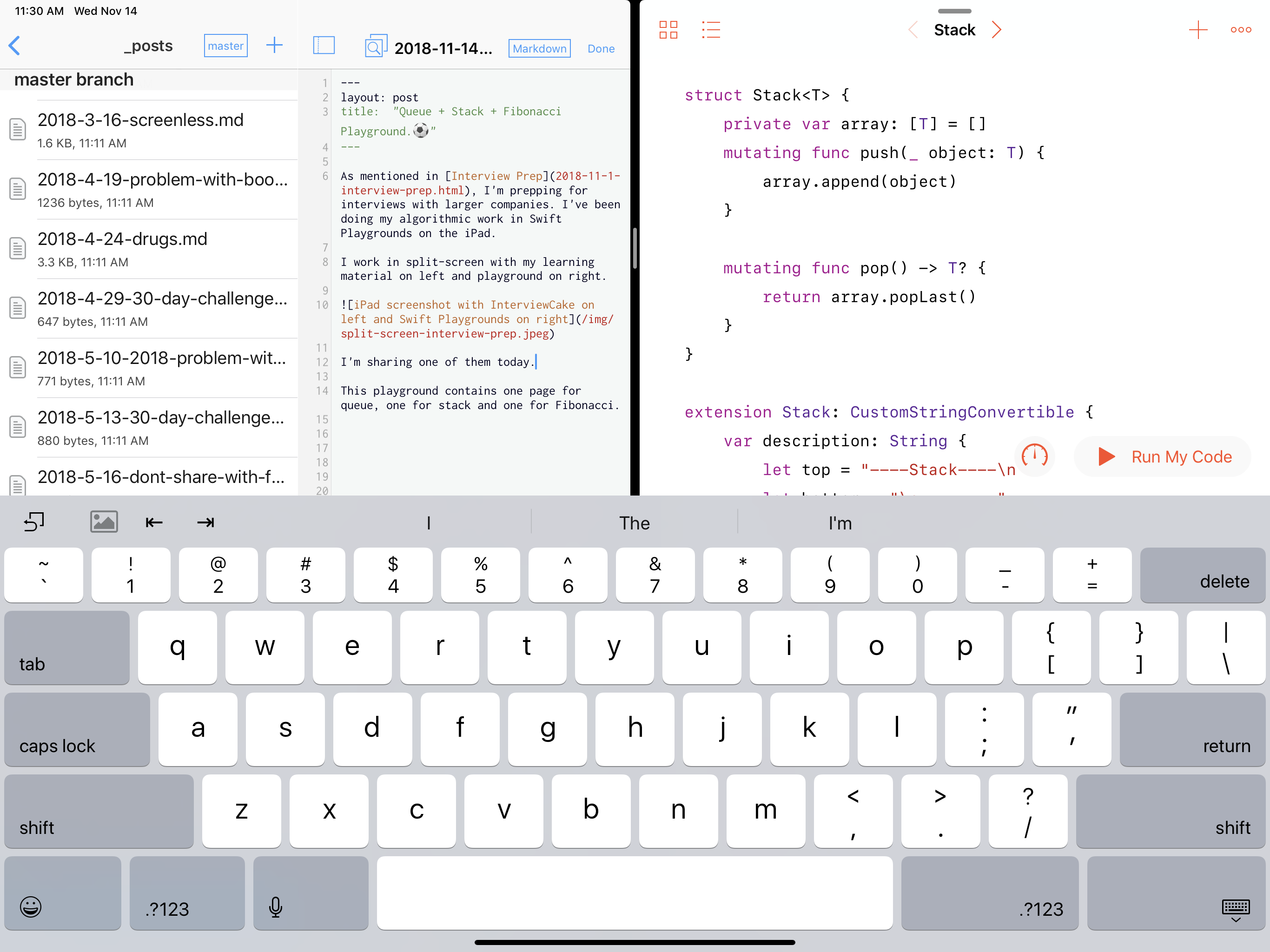Tap the tilde backtick key

tap(44, 575)
